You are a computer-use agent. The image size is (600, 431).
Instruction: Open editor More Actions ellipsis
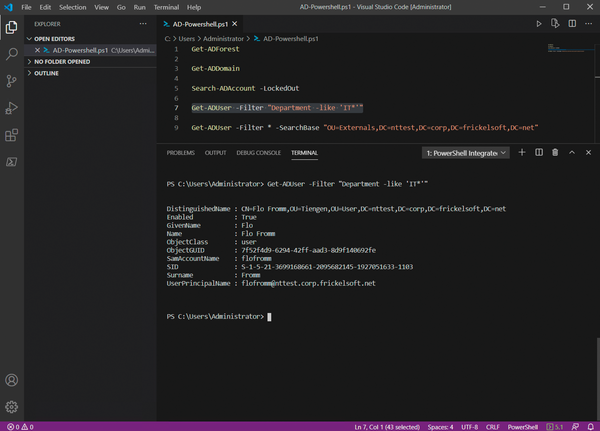589,24
